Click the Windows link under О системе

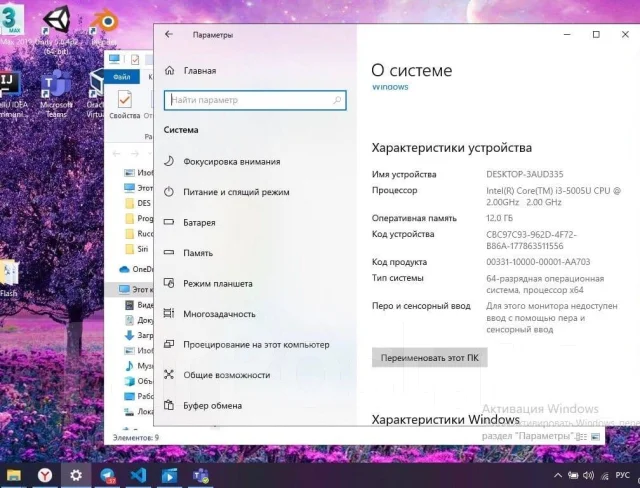[390, 87]
